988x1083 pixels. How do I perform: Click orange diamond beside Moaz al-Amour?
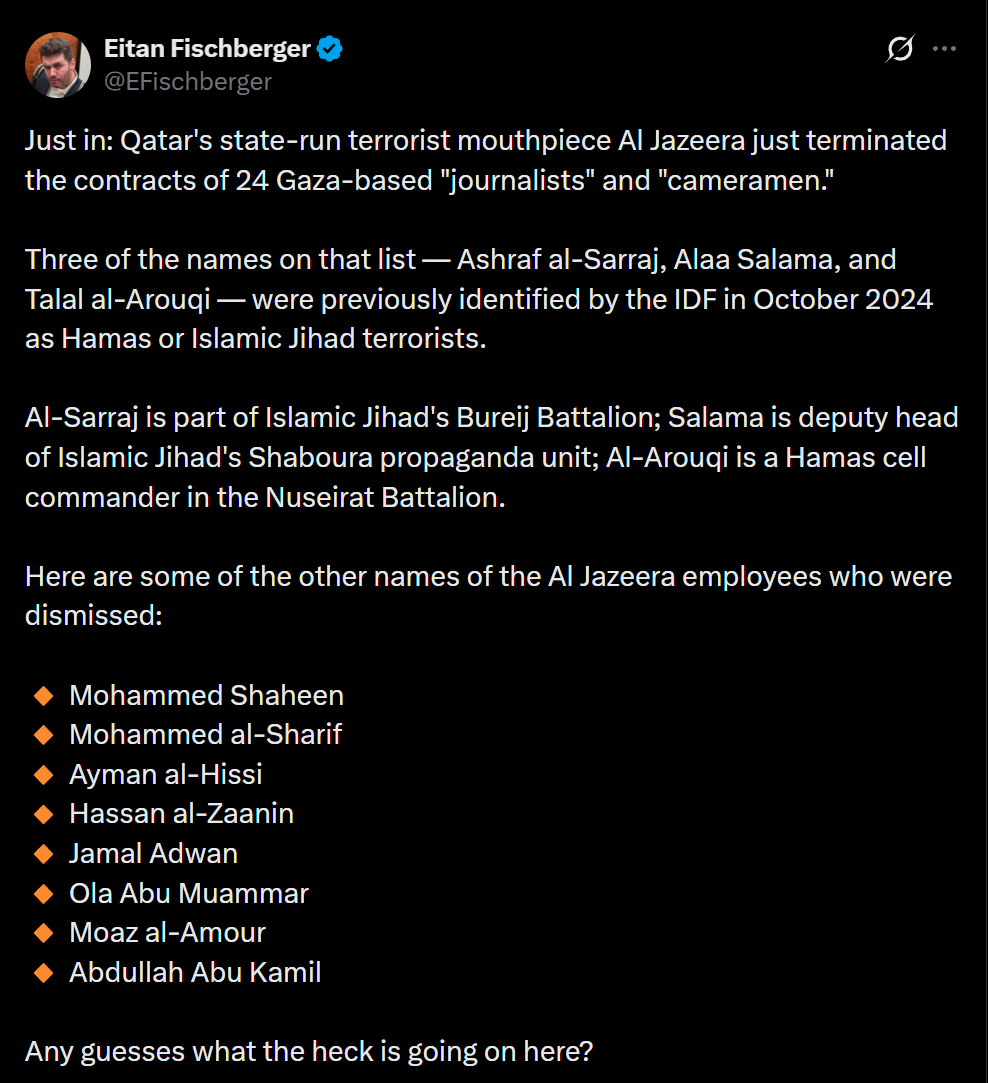[x=44, y=933]
